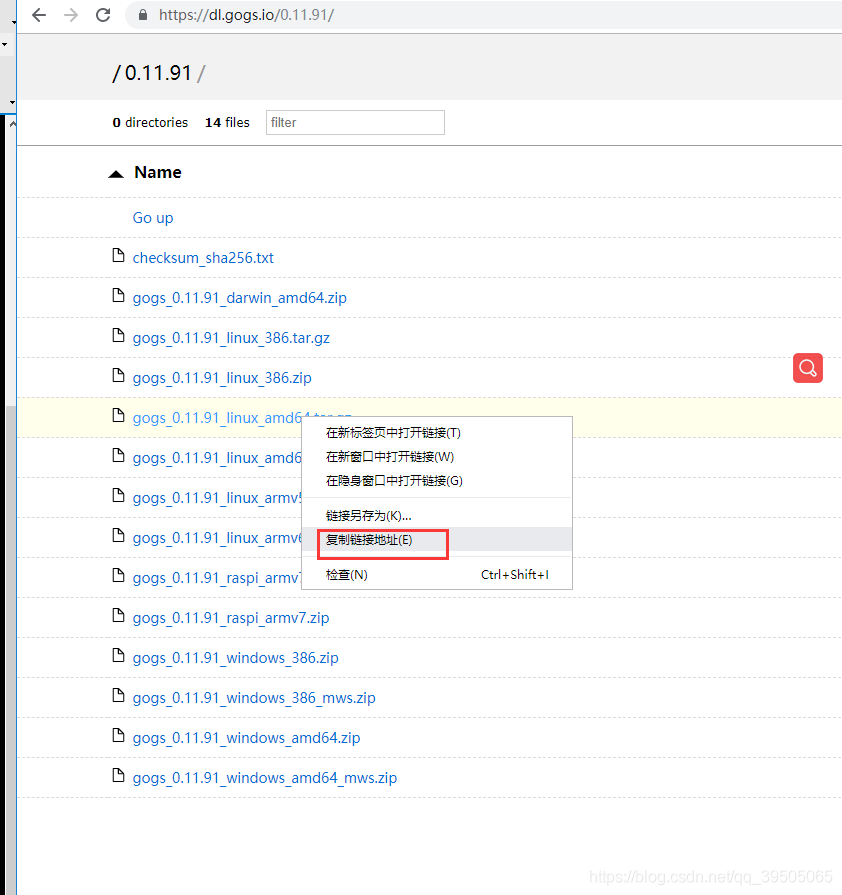Viewport: 842px width, 895px height.
Task: Click the file icon beside gogs_0.11.91_darwin_amd64.zip
Action: click(x=118, y=296)
